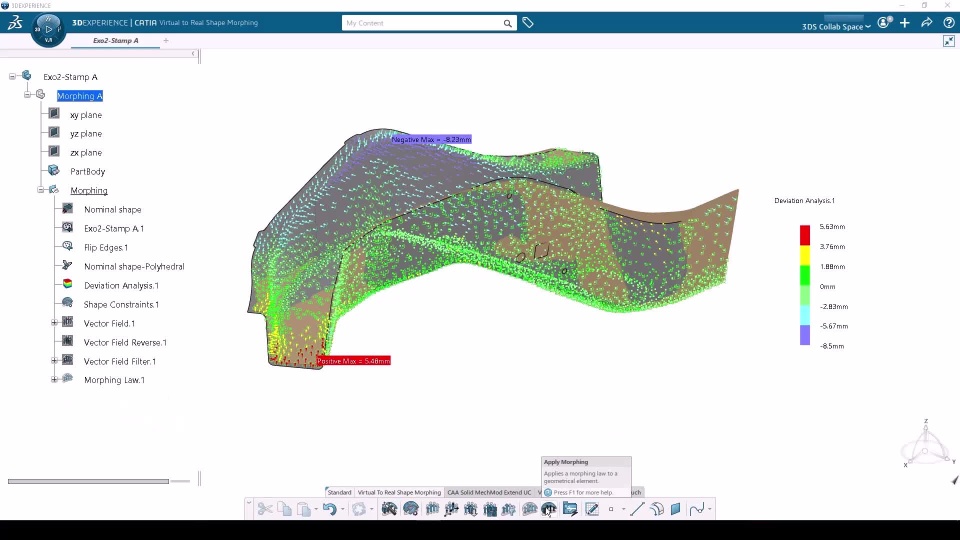Select Nominal shape-Polyhedral tree item
Image resolution: width=960 pixels, height=540 pixels.
[134, 266]
